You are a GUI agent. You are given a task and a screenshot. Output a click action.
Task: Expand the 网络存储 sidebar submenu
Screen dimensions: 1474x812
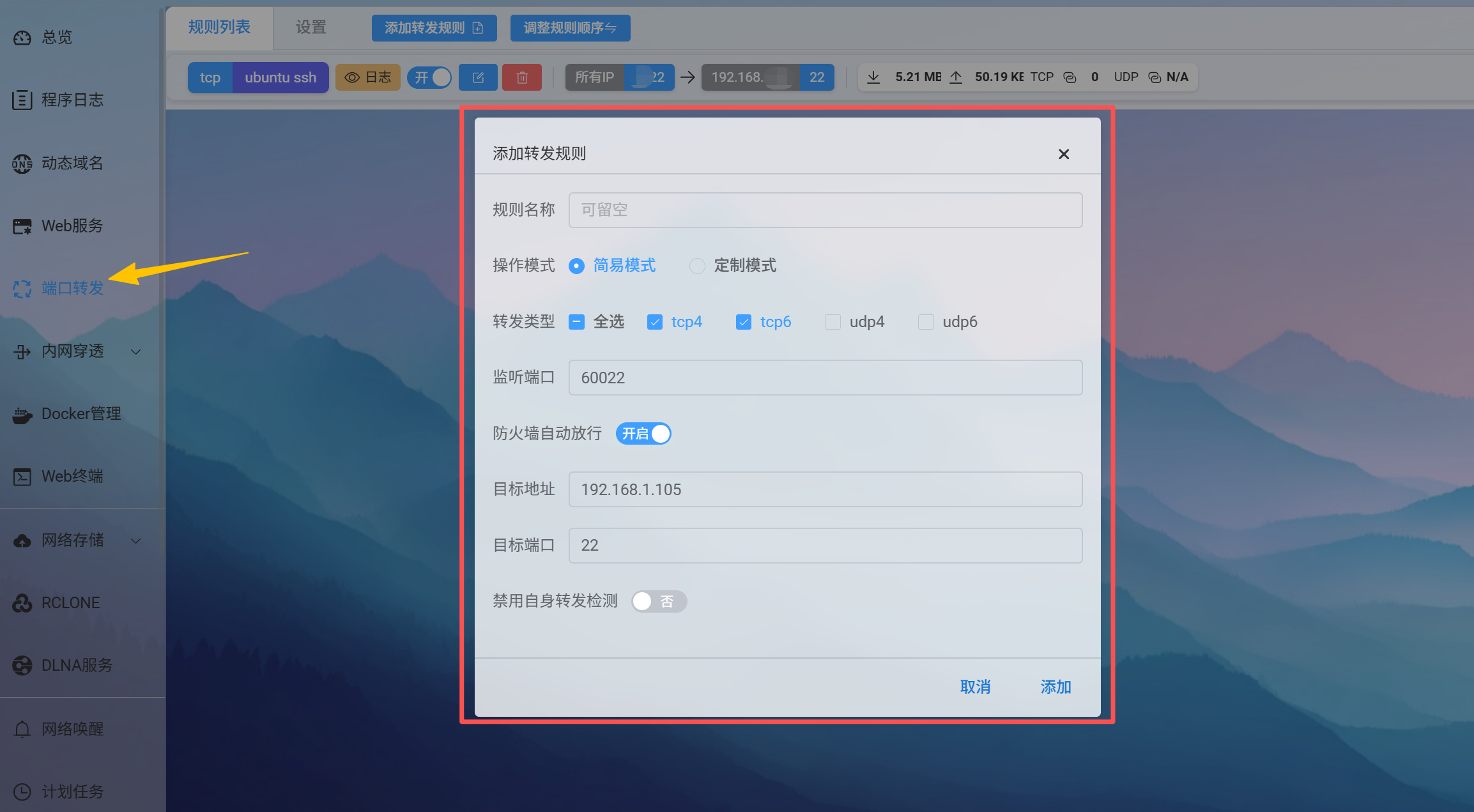click(x=135, y=540)
